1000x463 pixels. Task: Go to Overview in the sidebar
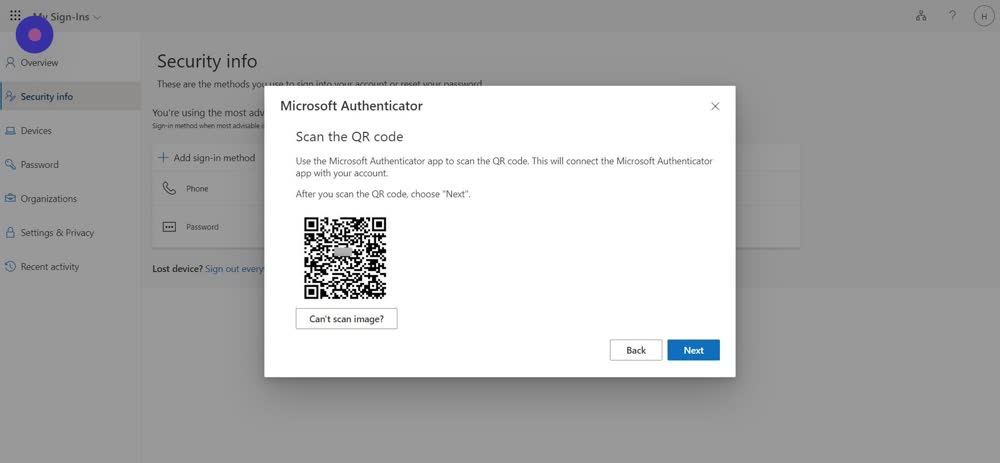pyautogui.click(x=70, y=62)
